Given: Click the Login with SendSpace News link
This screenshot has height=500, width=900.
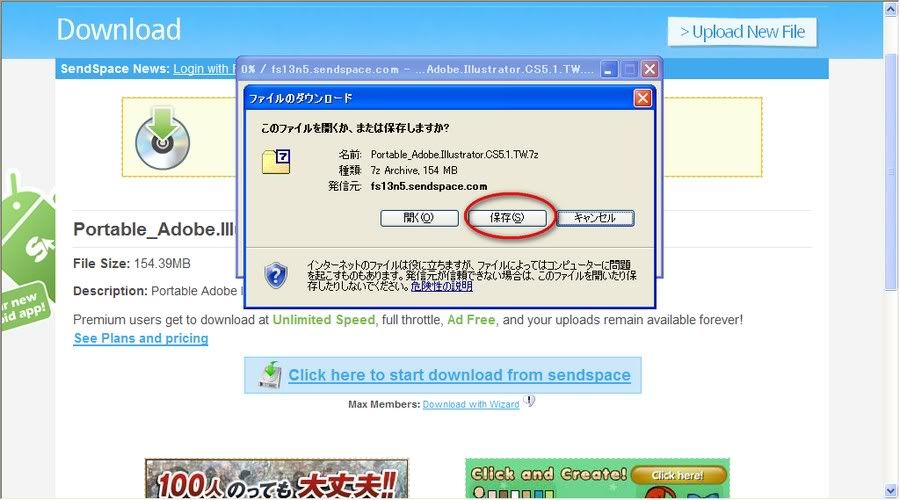Looking at the screenshot, I should pos(204,69).
